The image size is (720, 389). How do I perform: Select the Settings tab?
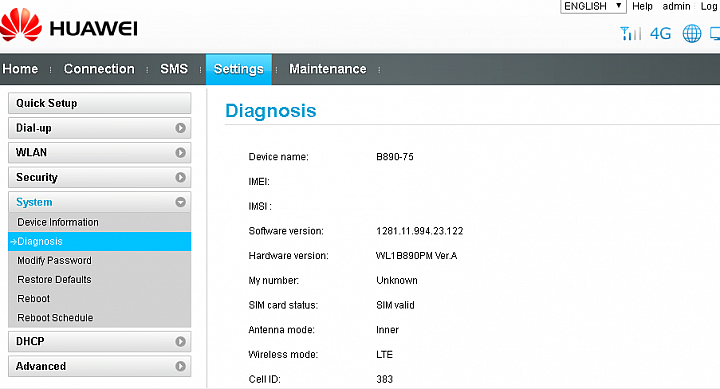point(239,69)
